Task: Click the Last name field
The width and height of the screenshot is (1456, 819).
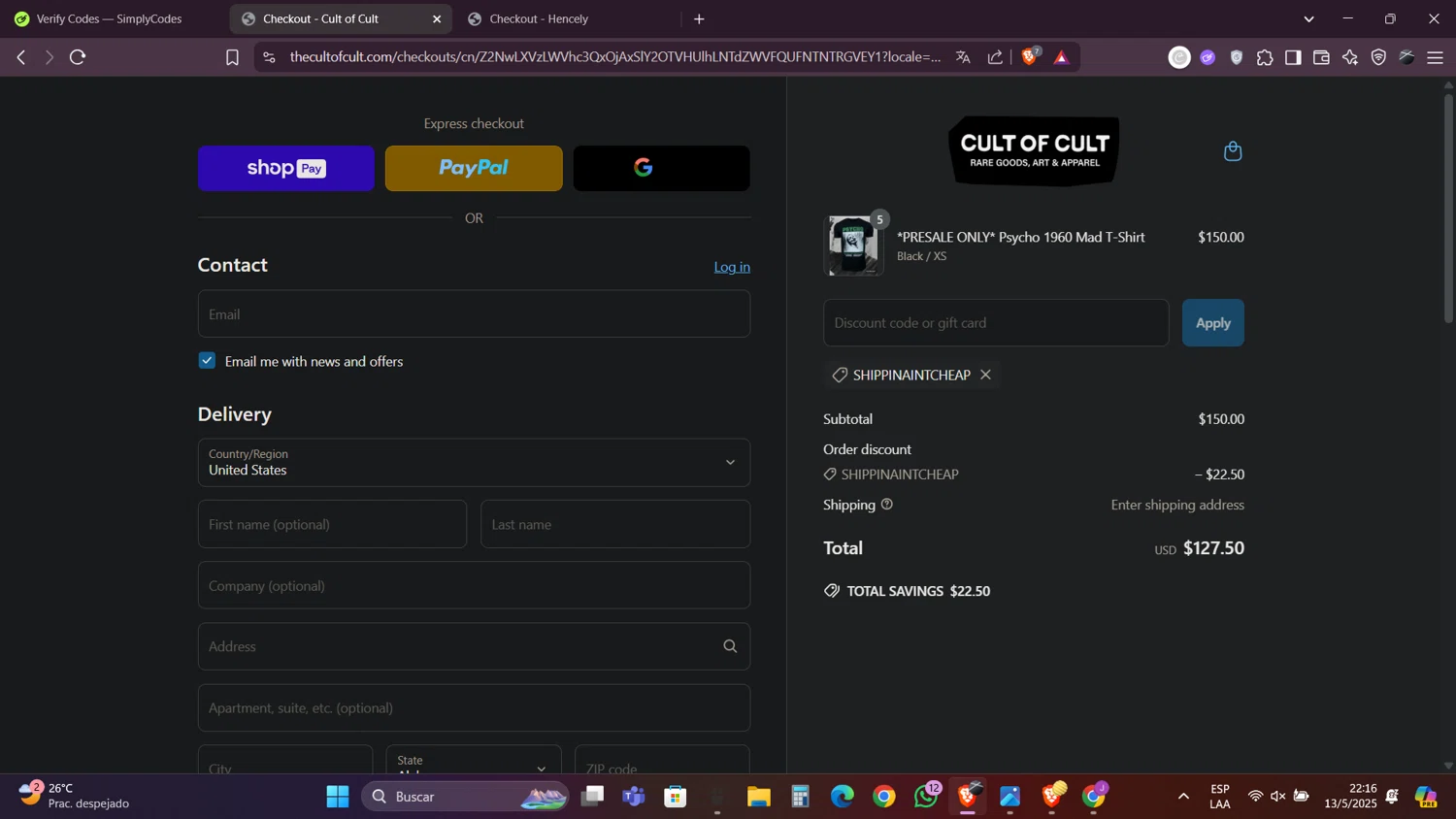Action: 615,524
